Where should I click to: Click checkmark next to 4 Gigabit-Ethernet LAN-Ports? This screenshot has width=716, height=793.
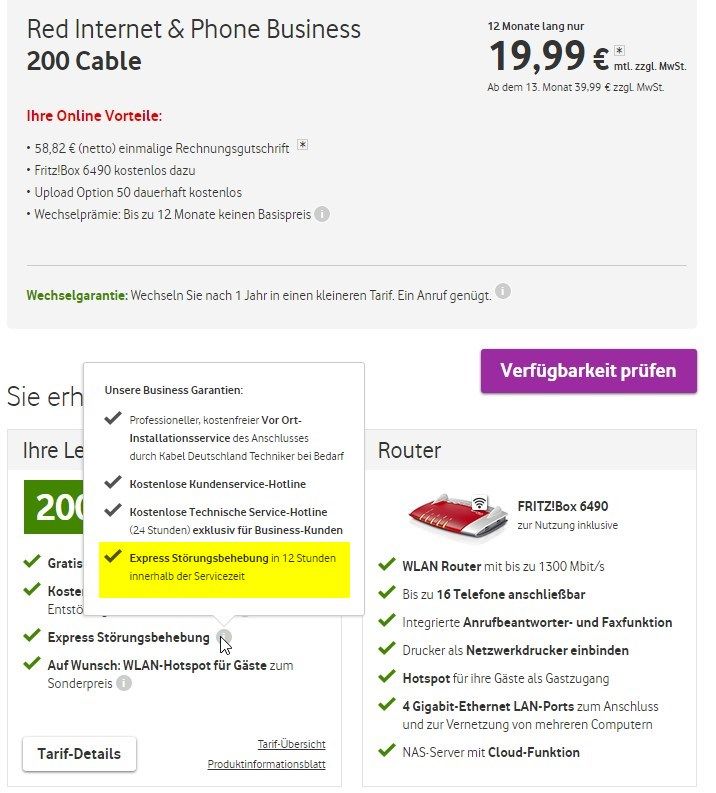click(x=386, y=706)
